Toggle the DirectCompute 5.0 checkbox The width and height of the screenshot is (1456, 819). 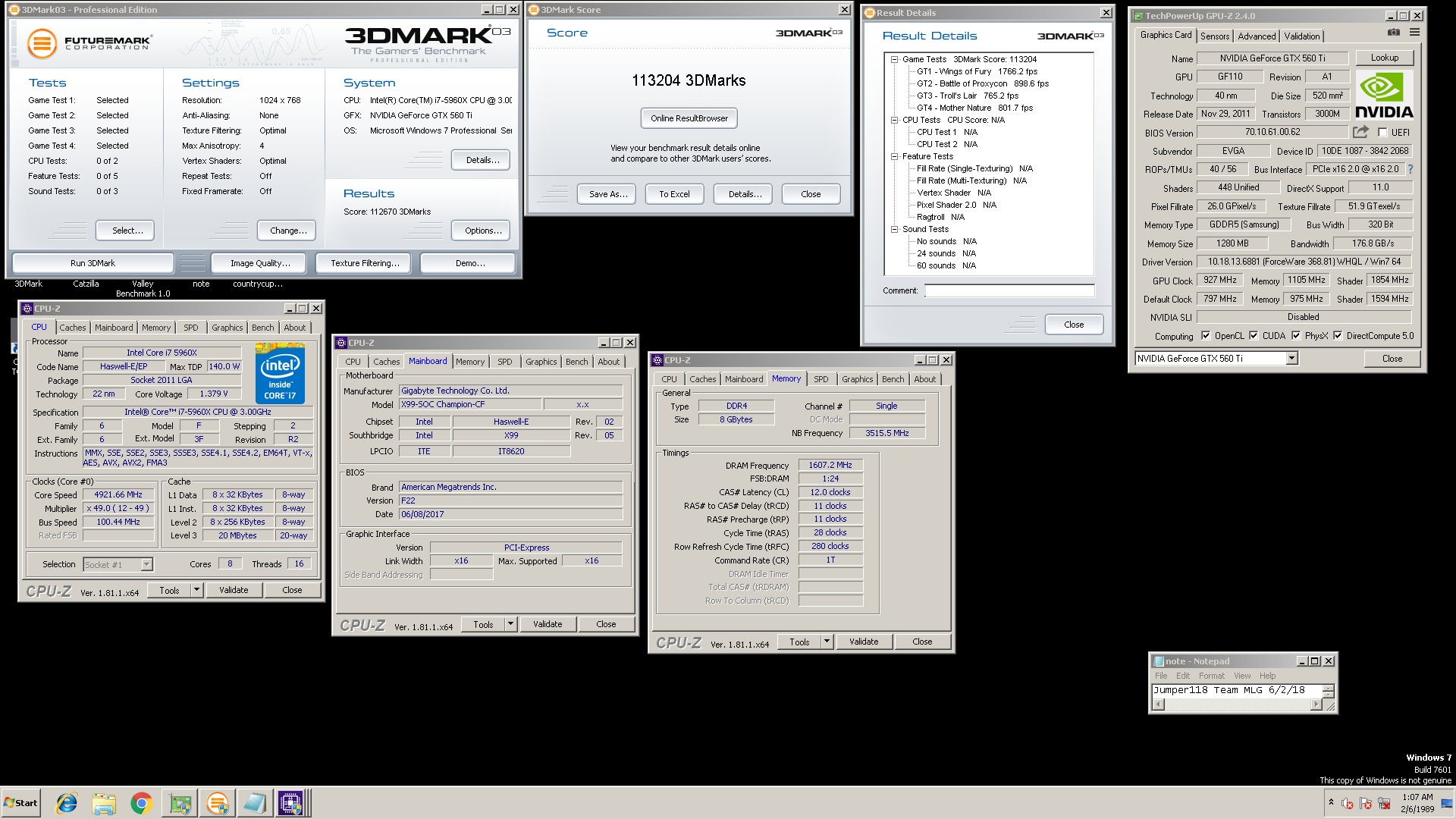1338,336
